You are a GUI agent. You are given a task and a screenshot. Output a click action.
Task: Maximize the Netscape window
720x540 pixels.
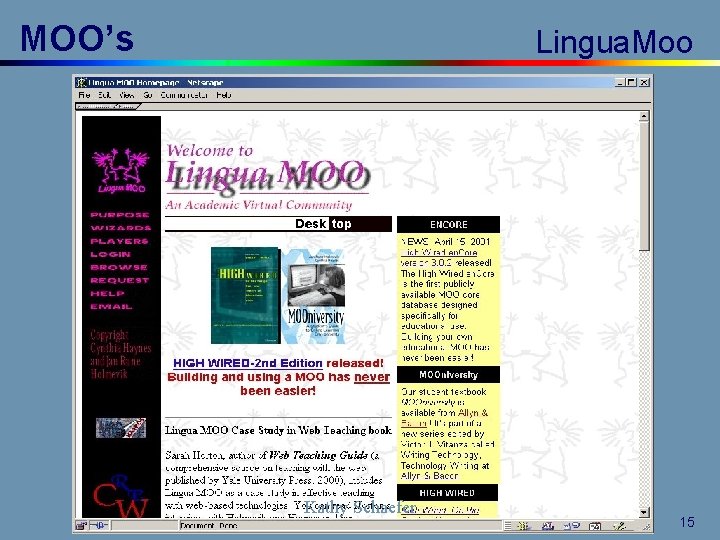(631, 82)
